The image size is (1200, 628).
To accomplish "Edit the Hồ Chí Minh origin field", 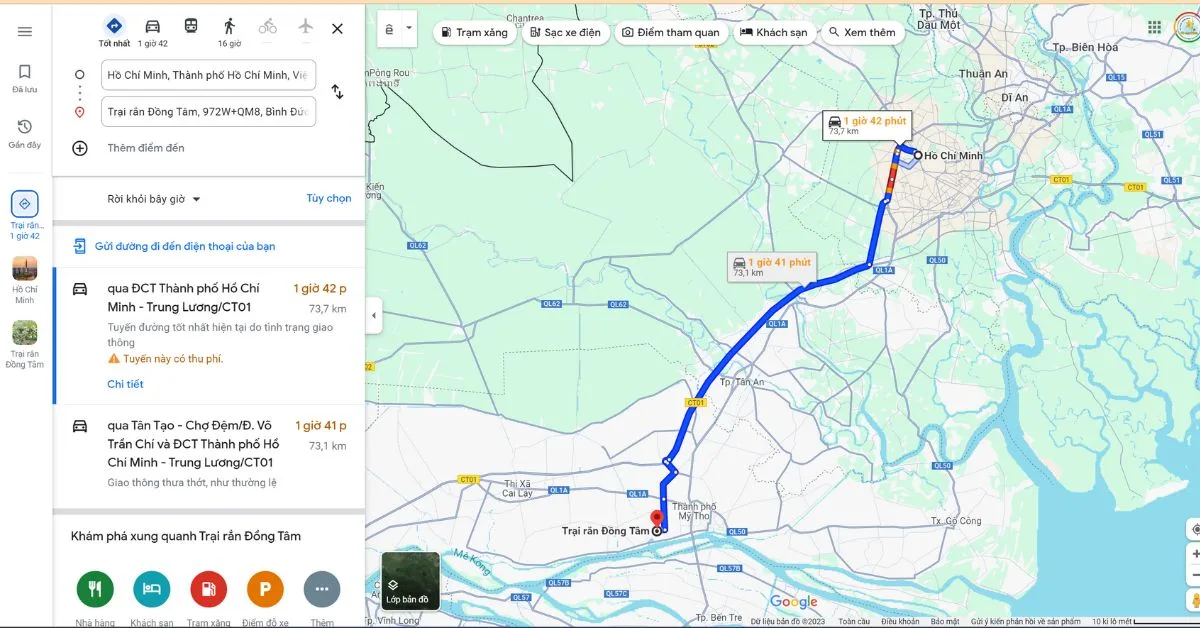I will [208, 75].
